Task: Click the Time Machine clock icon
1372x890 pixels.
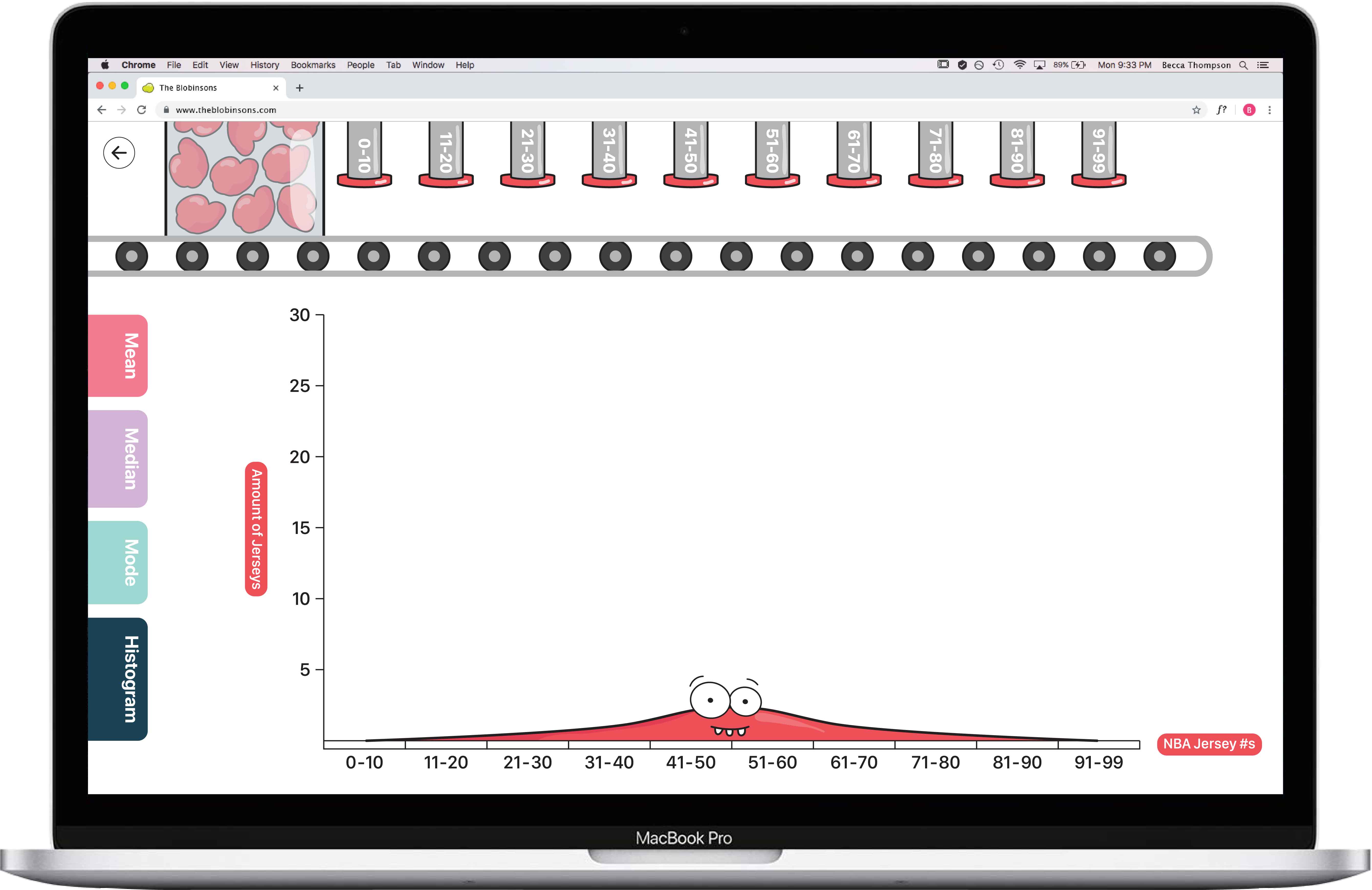Action: point(998,65)
